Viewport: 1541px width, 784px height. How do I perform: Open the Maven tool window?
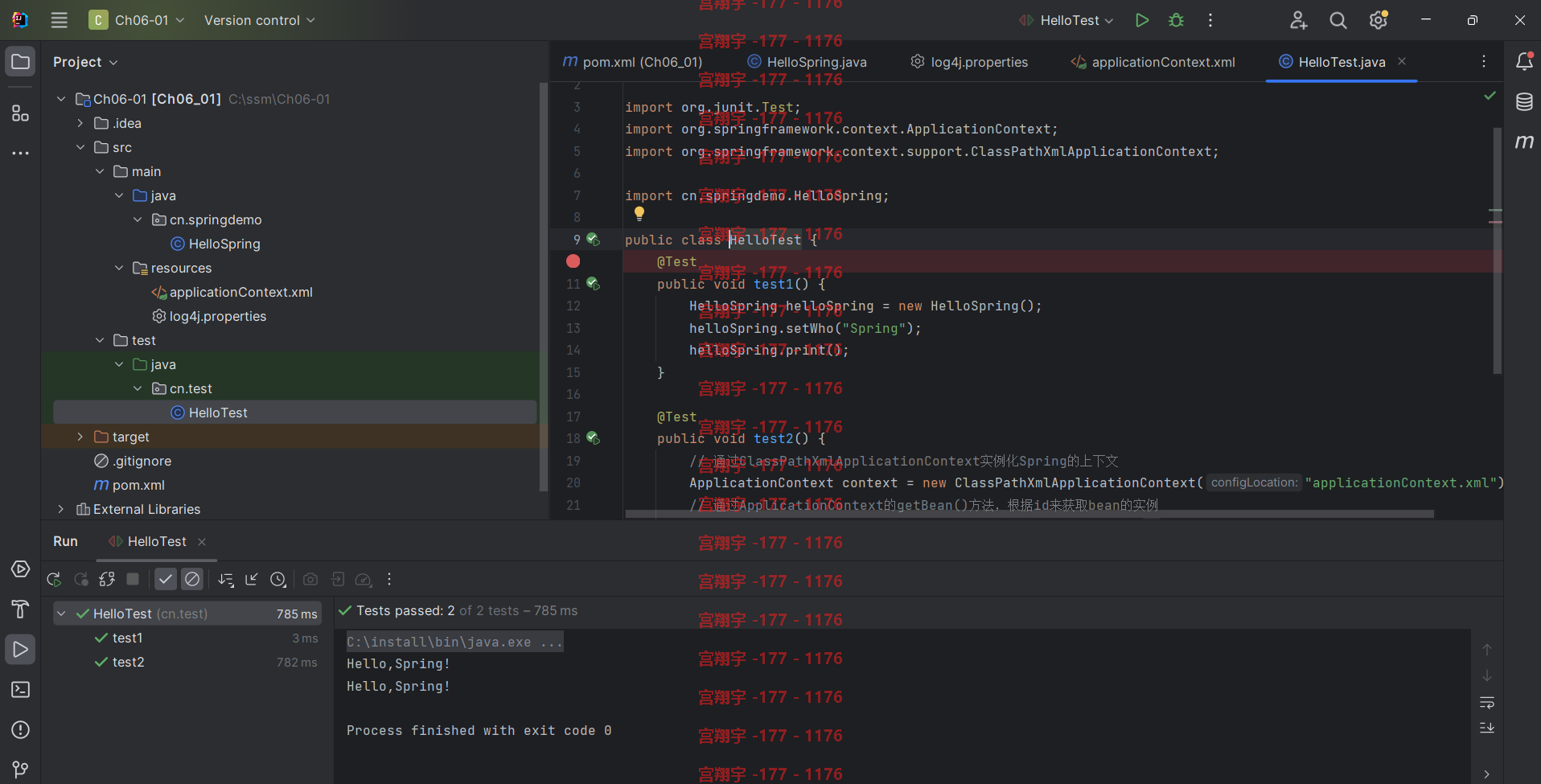coord(1524,142)
